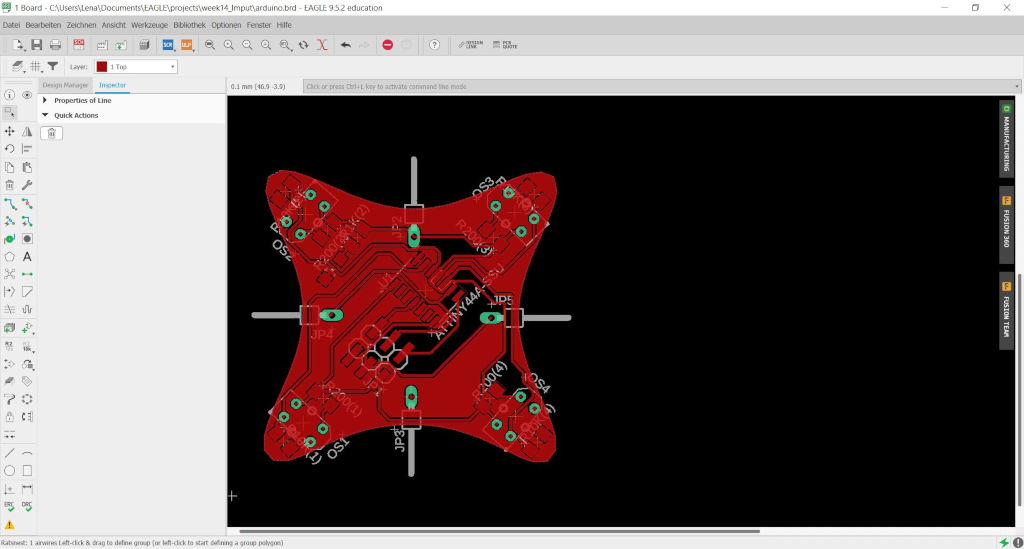Screen dimensions: 1024x549
Task: Select the Mirror tool
Action: coord(27,131)
